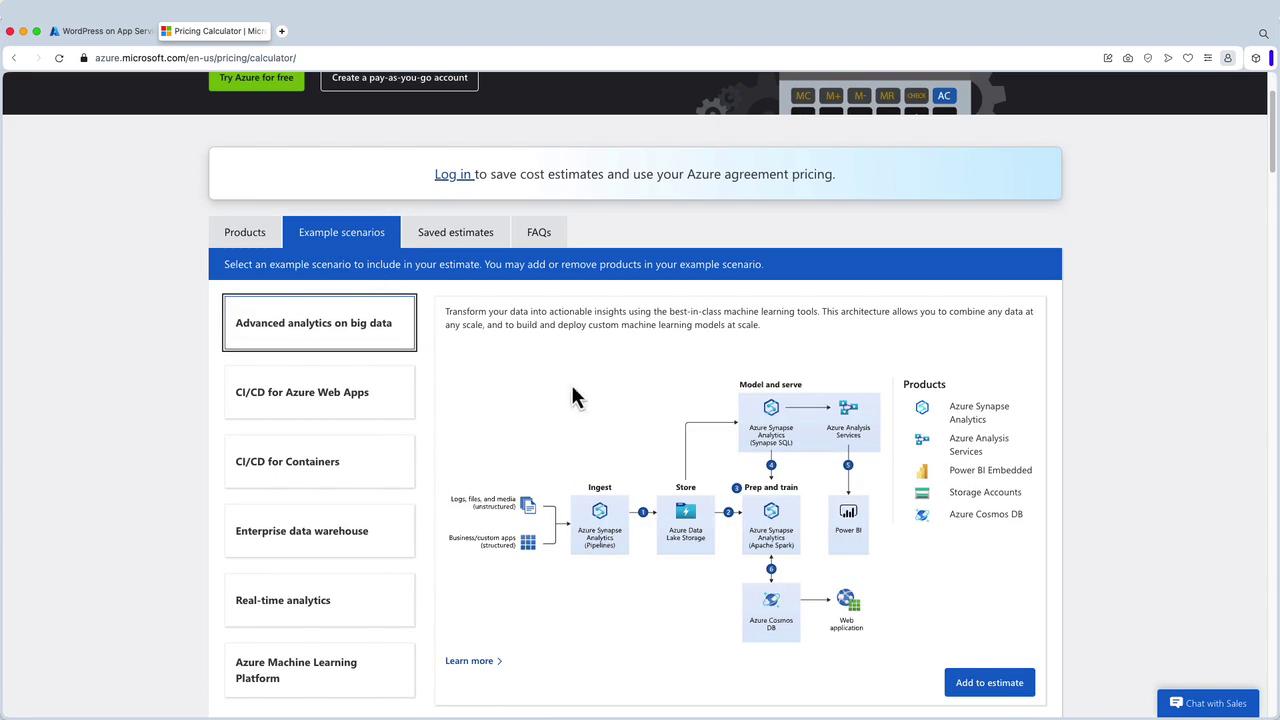Click the Azure Data Lake Storage icon
1280x720 pixels.
coord(685,511)
